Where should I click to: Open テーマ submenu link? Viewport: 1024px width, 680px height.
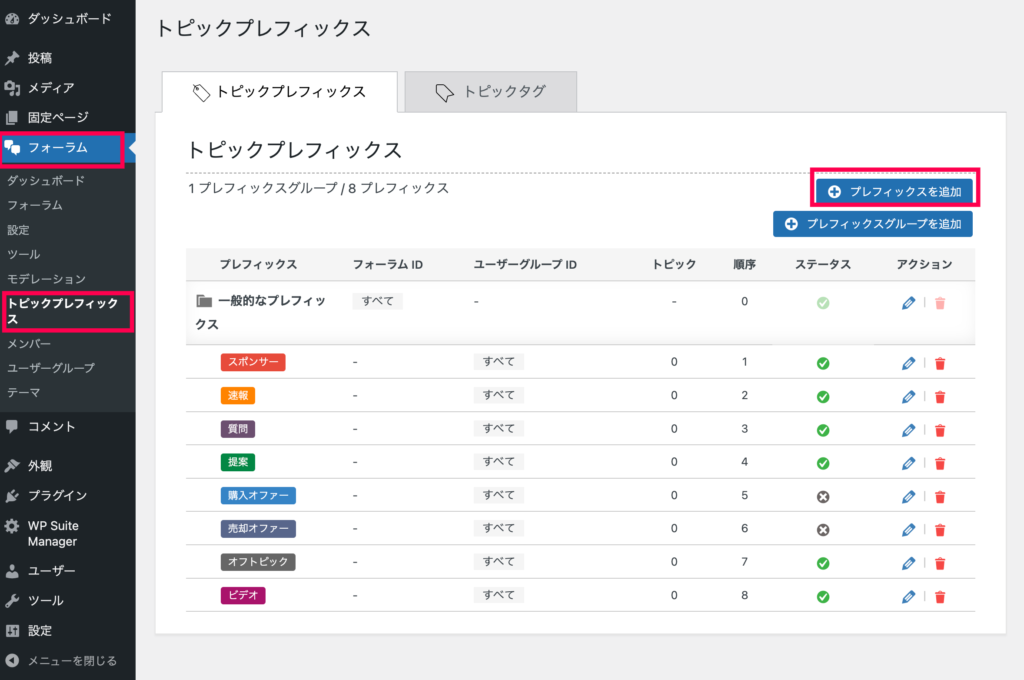pyautogui.click(x=24, y=393)
